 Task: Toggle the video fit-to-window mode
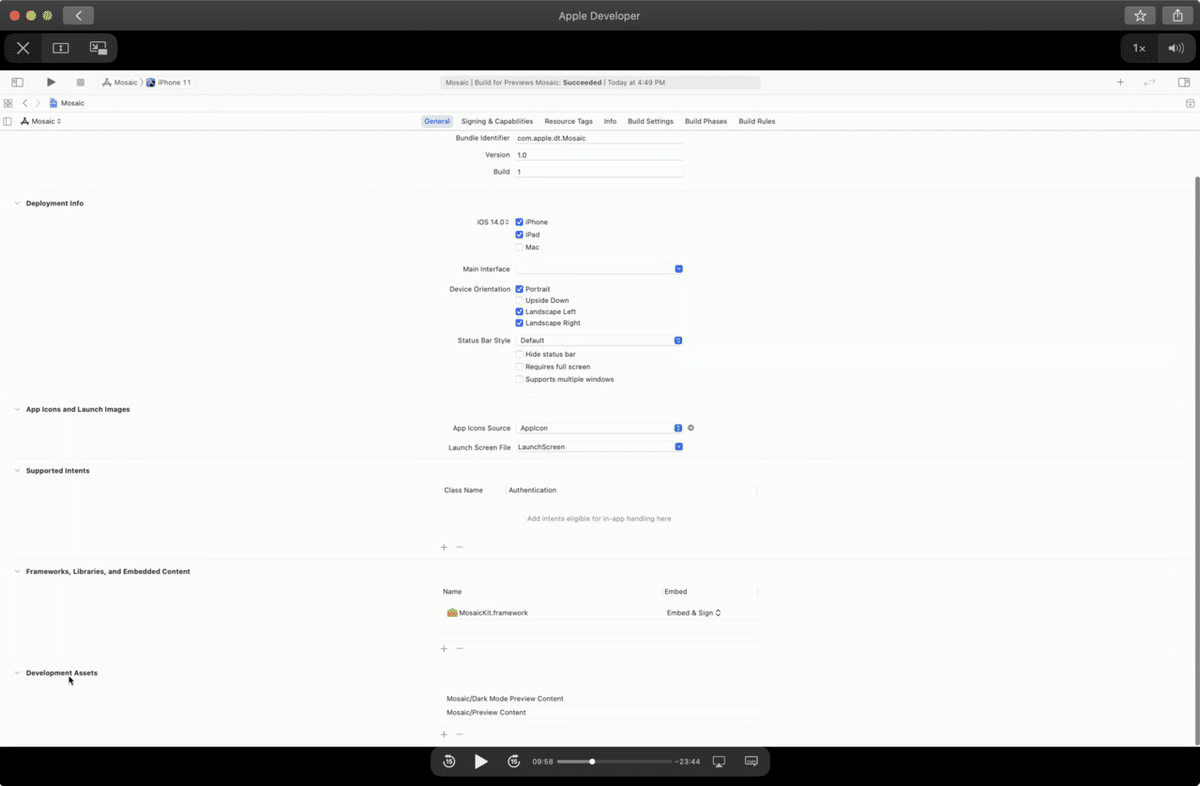point(60,48)
